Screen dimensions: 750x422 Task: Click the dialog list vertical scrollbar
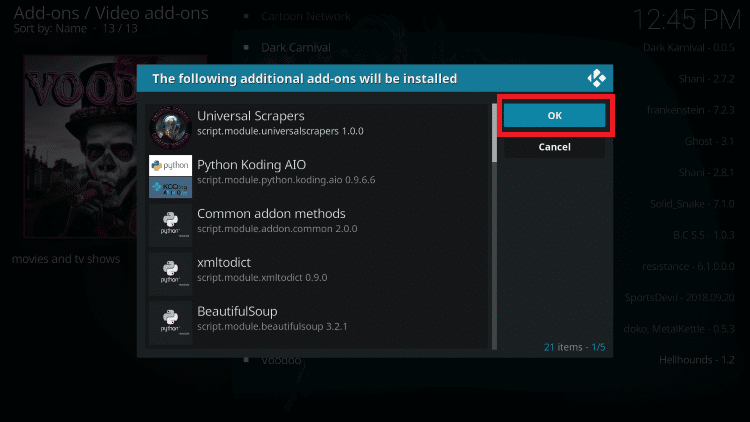coord(495,227)
